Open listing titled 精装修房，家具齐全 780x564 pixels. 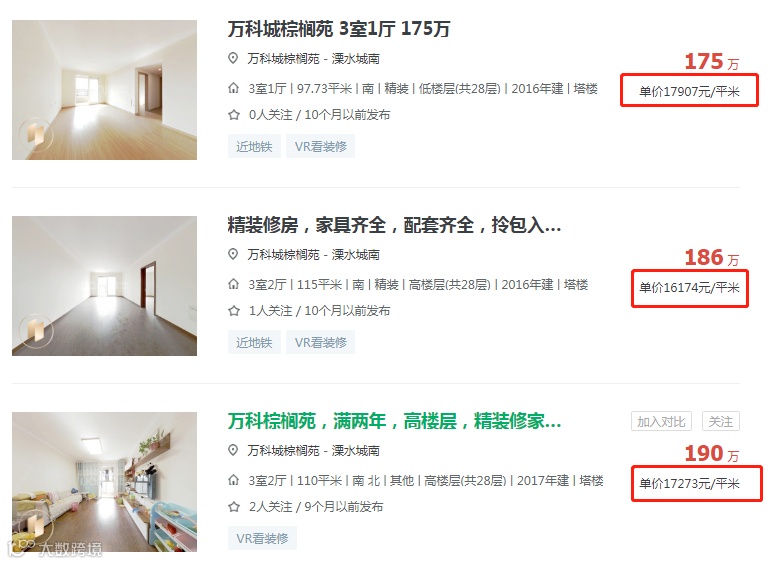394,225
